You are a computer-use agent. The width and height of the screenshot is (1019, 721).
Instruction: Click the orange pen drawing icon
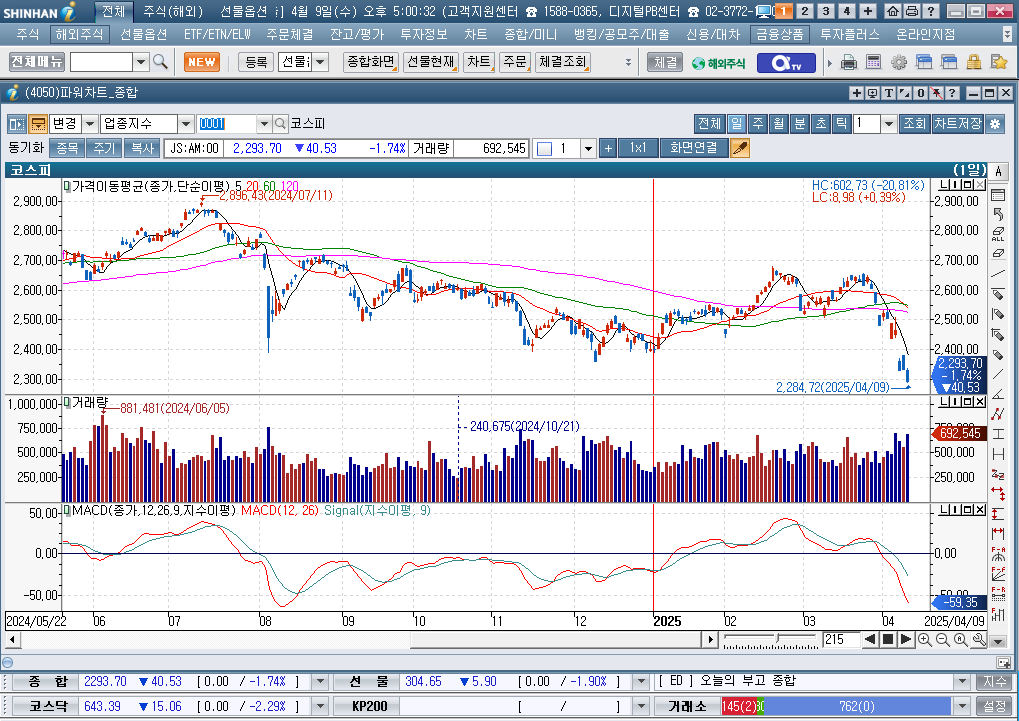(x=740, y=148)
